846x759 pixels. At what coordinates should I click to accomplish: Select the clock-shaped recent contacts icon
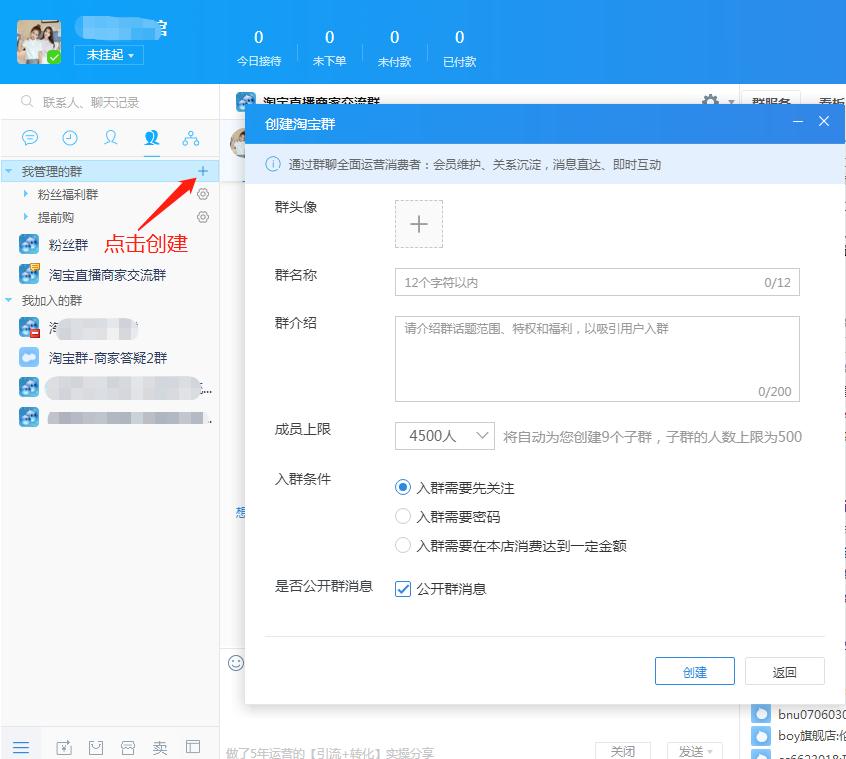(x=69, y=138)
